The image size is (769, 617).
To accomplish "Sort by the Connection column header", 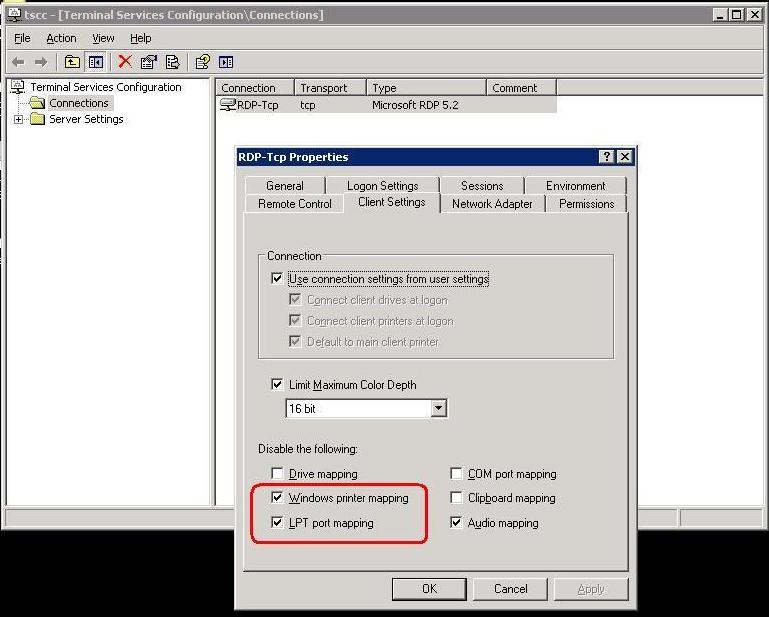I will [255, 88].
